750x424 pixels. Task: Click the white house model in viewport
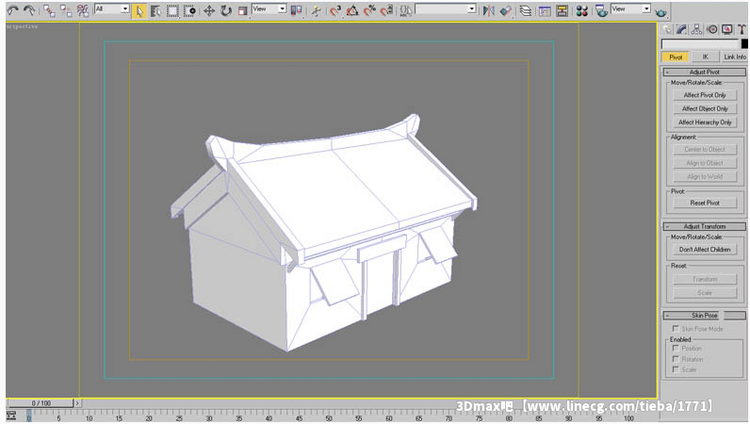[325, 234]
